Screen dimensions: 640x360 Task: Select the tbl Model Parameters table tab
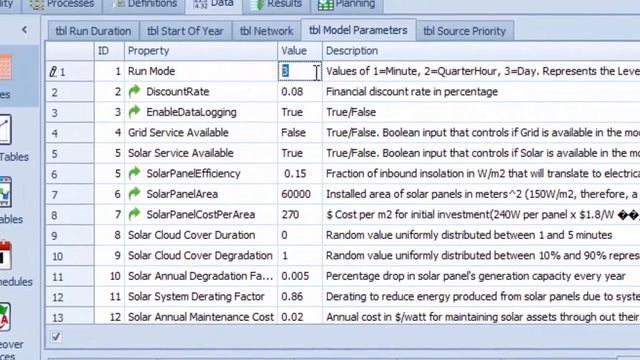pyautogui.click(x=358, y=30)
